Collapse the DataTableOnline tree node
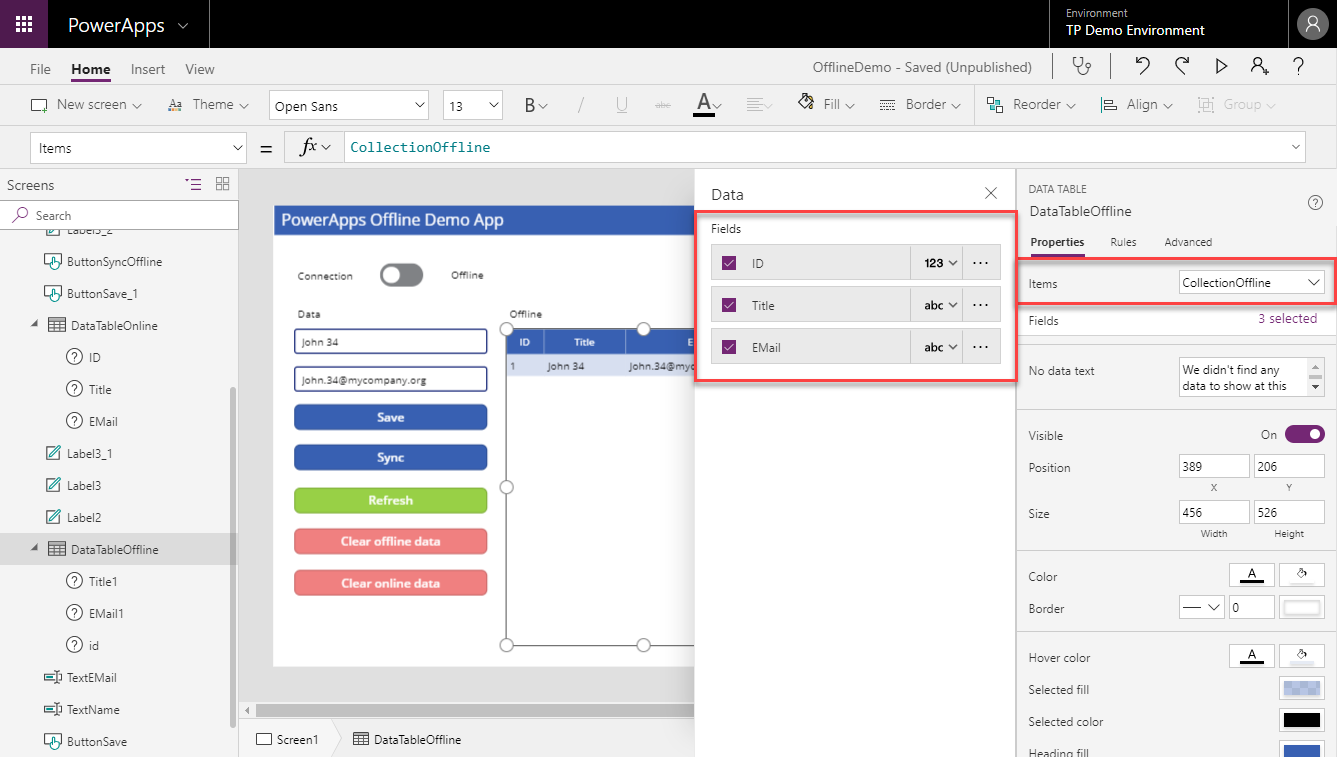The width and height of the screenshot is (1337, 757). pyautogui.click(x=37, y=324)
